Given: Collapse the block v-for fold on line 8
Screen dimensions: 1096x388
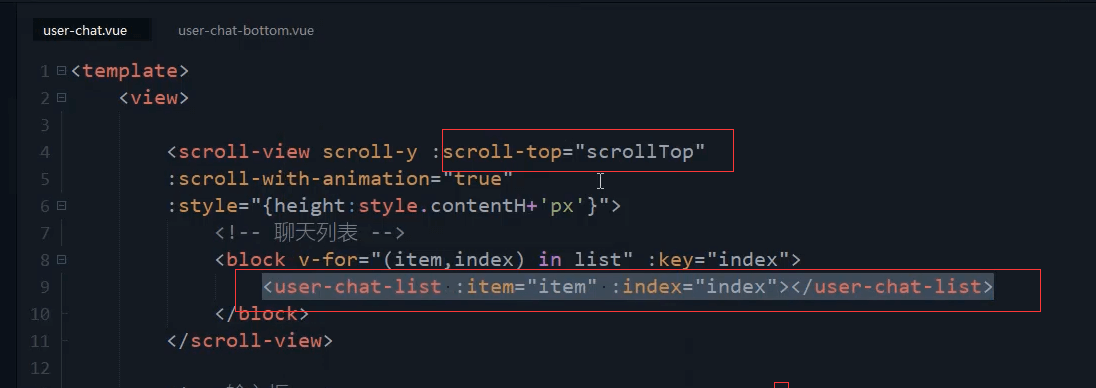Looking at the screenshot, I should click(x=62, y=260).
